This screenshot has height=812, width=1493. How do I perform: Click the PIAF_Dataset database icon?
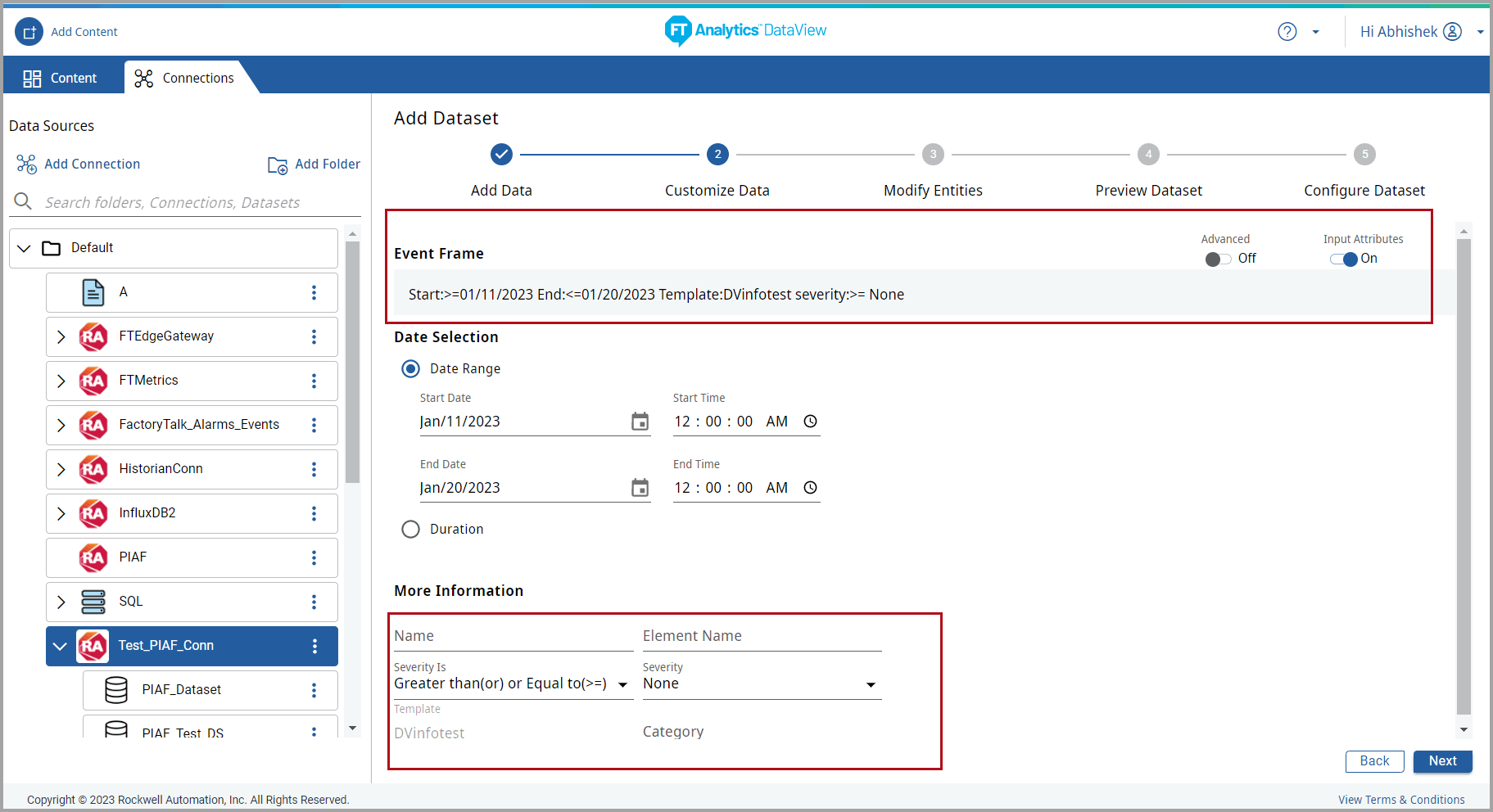pyautogui.click(x=116, y=690)
